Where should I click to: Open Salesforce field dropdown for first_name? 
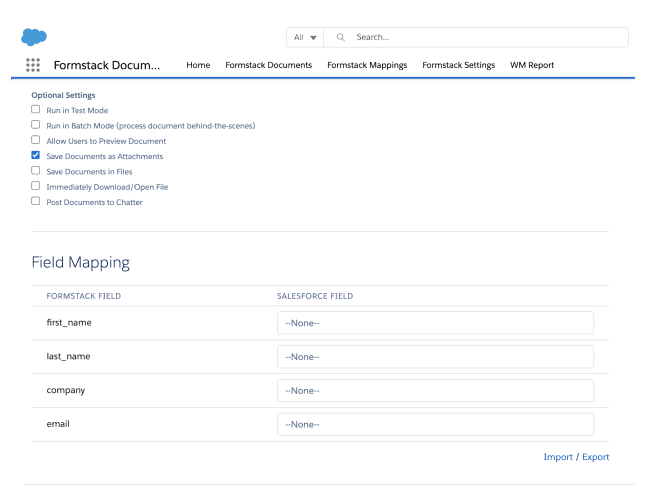click(x=435, y=323)
